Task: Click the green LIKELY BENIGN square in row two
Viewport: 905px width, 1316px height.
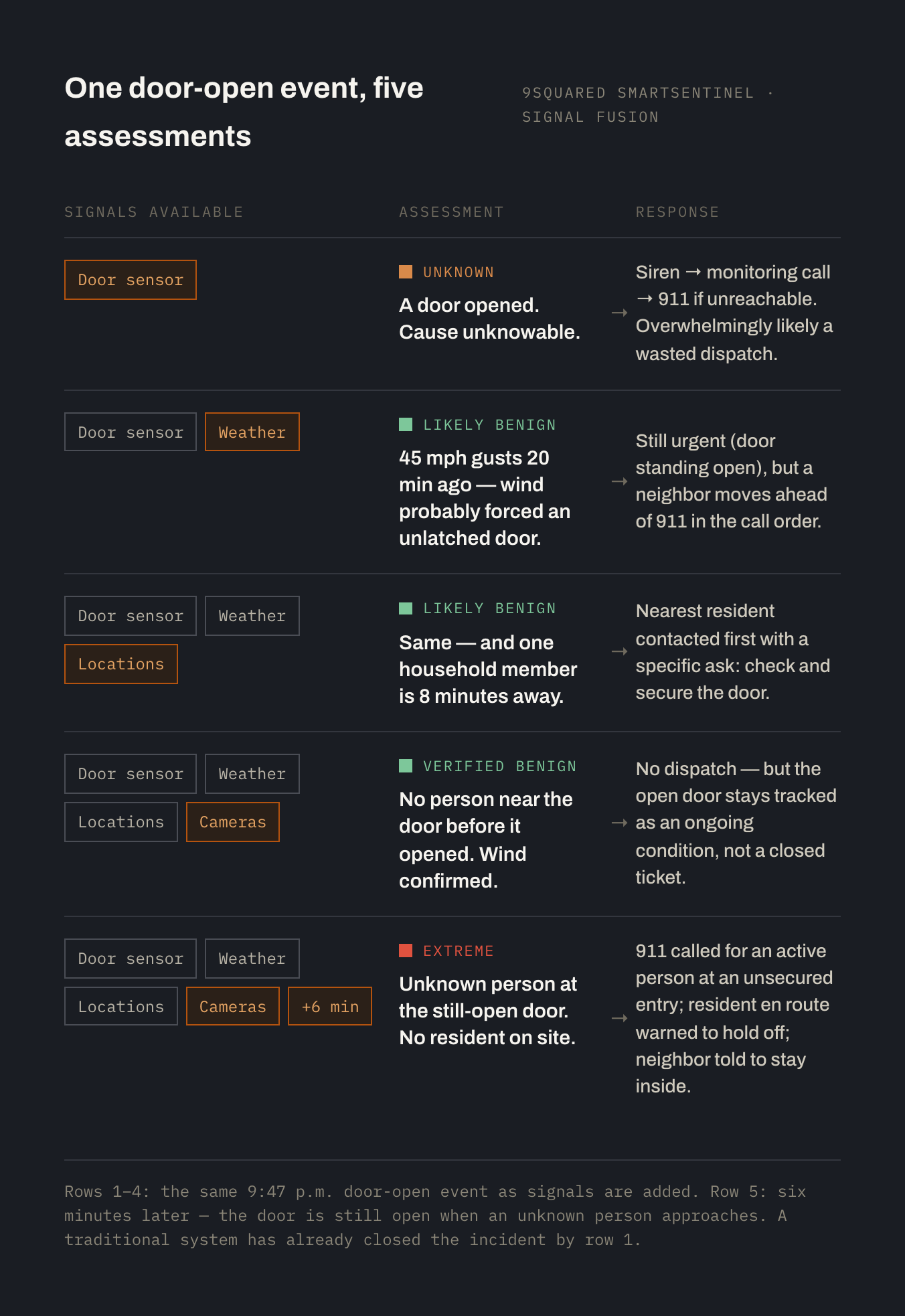Action: coord(406,424)
